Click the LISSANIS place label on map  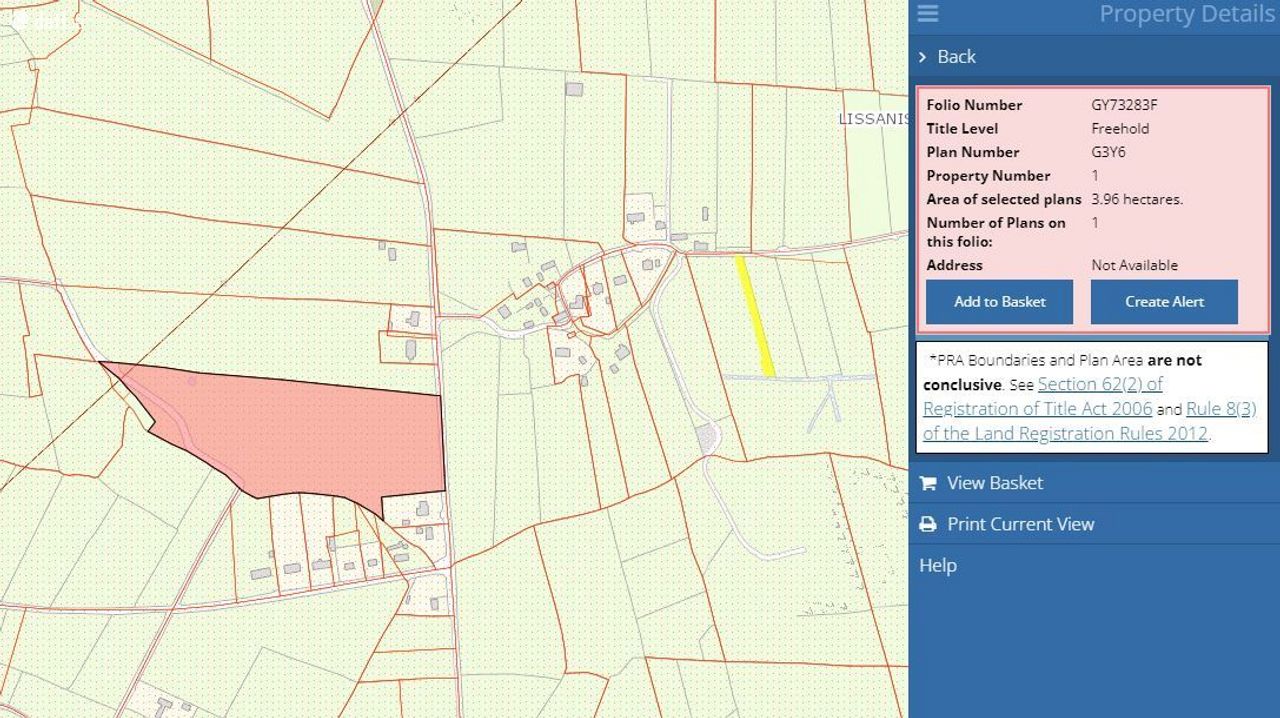872,119
